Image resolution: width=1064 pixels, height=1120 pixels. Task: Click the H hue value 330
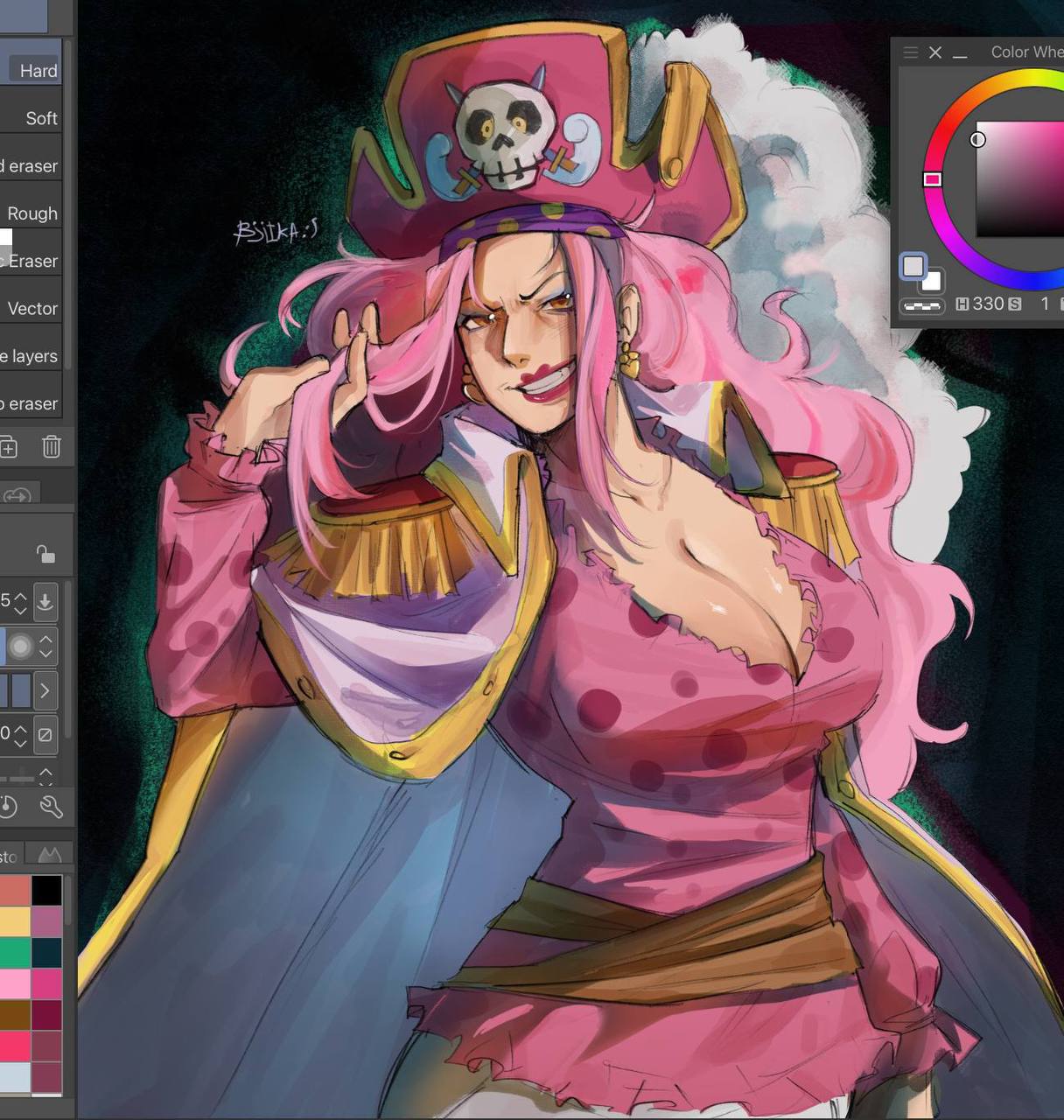pos(988,304)
